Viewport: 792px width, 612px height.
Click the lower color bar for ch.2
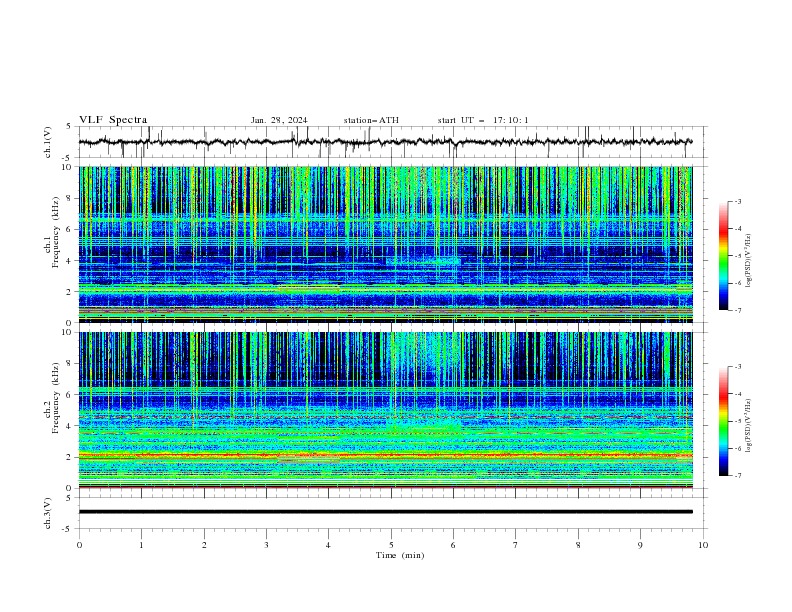pyautogui.click(x=723, y=421)
